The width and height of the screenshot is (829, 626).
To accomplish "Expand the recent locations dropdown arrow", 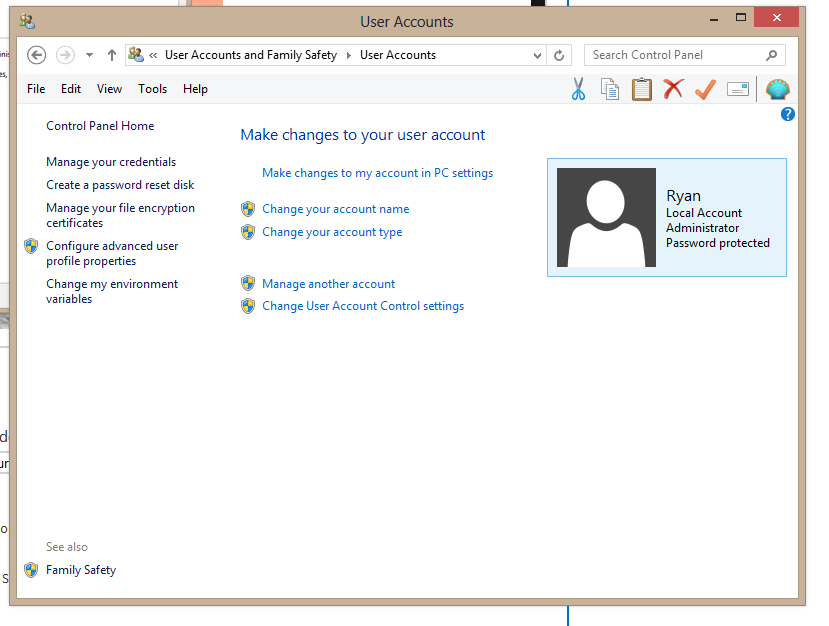I will tap(89, 55).
